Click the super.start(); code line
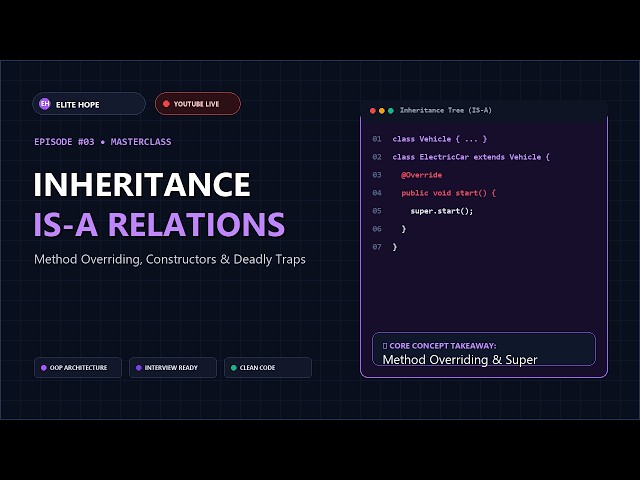640x480 pixels. click(x=442, y=211)
